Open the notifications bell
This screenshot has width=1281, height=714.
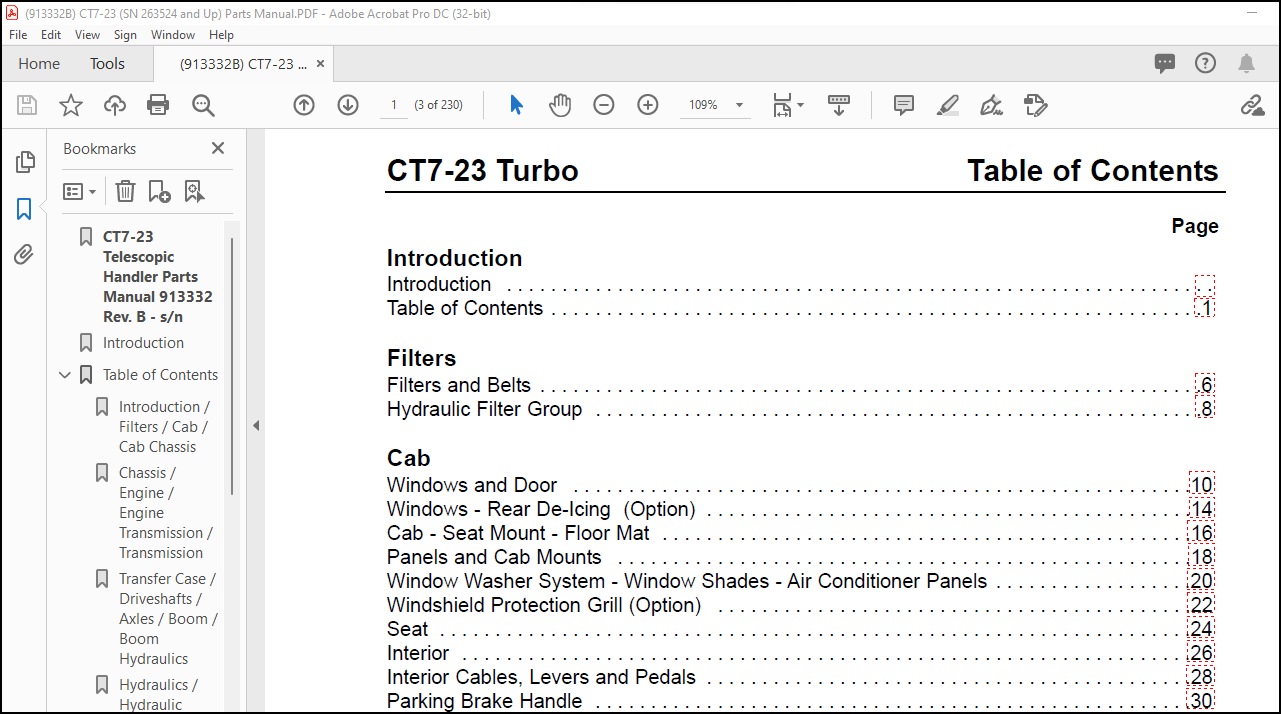(1246, 63)
